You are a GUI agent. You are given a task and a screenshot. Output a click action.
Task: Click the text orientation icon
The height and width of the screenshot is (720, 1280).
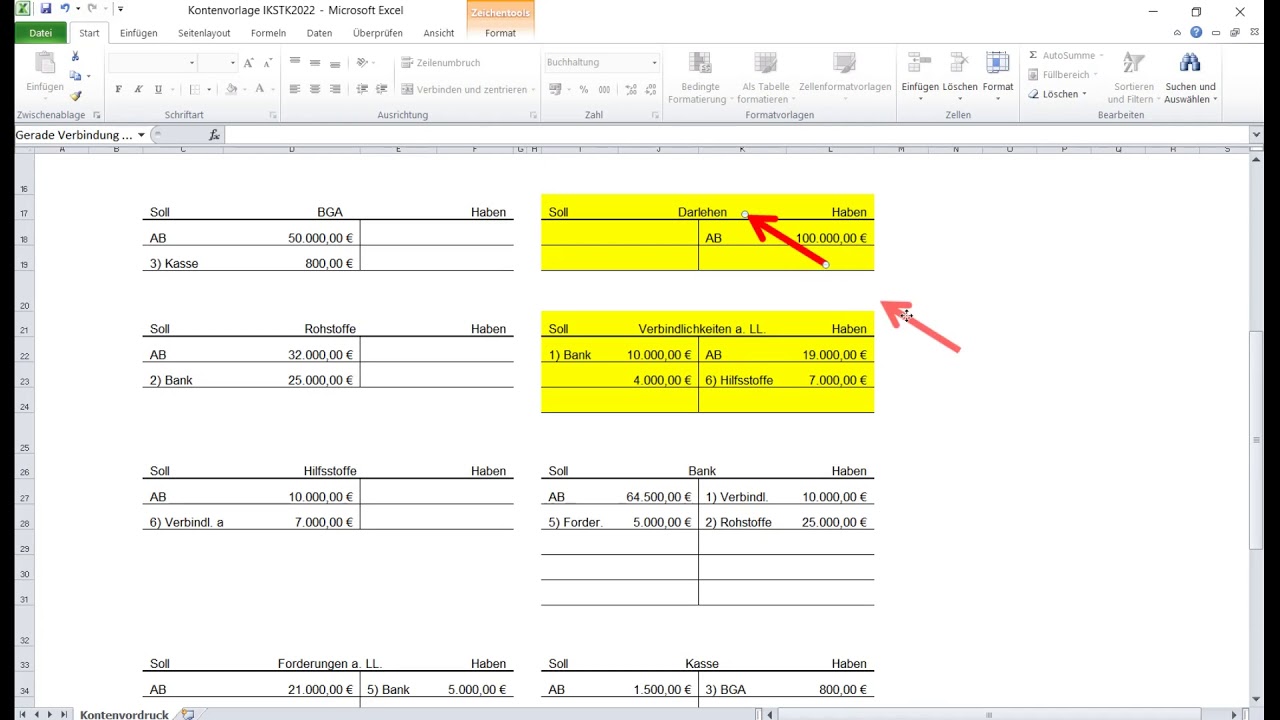point(363,63)
